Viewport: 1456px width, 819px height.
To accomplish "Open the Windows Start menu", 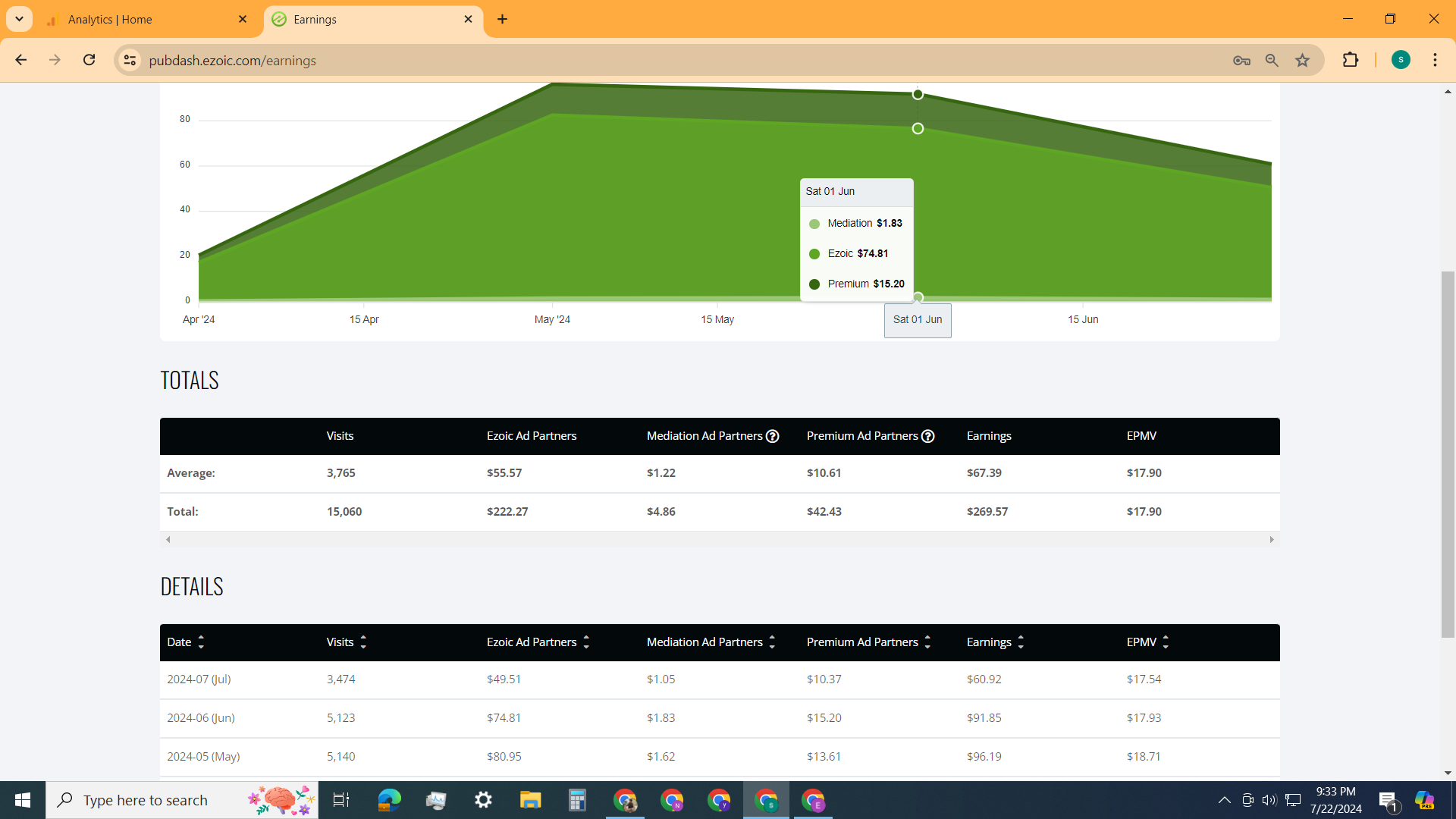I will (x=23, y=800).
